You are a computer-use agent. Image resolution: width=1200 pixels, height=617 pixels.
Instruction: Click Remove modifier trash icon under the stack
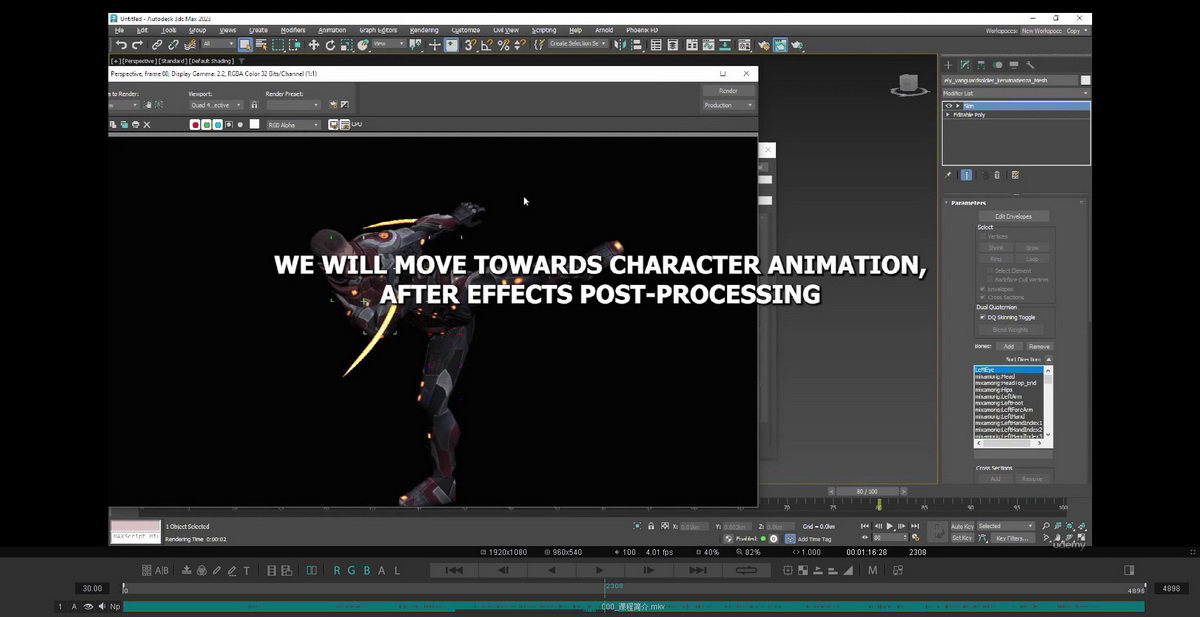tap(997, 175)
